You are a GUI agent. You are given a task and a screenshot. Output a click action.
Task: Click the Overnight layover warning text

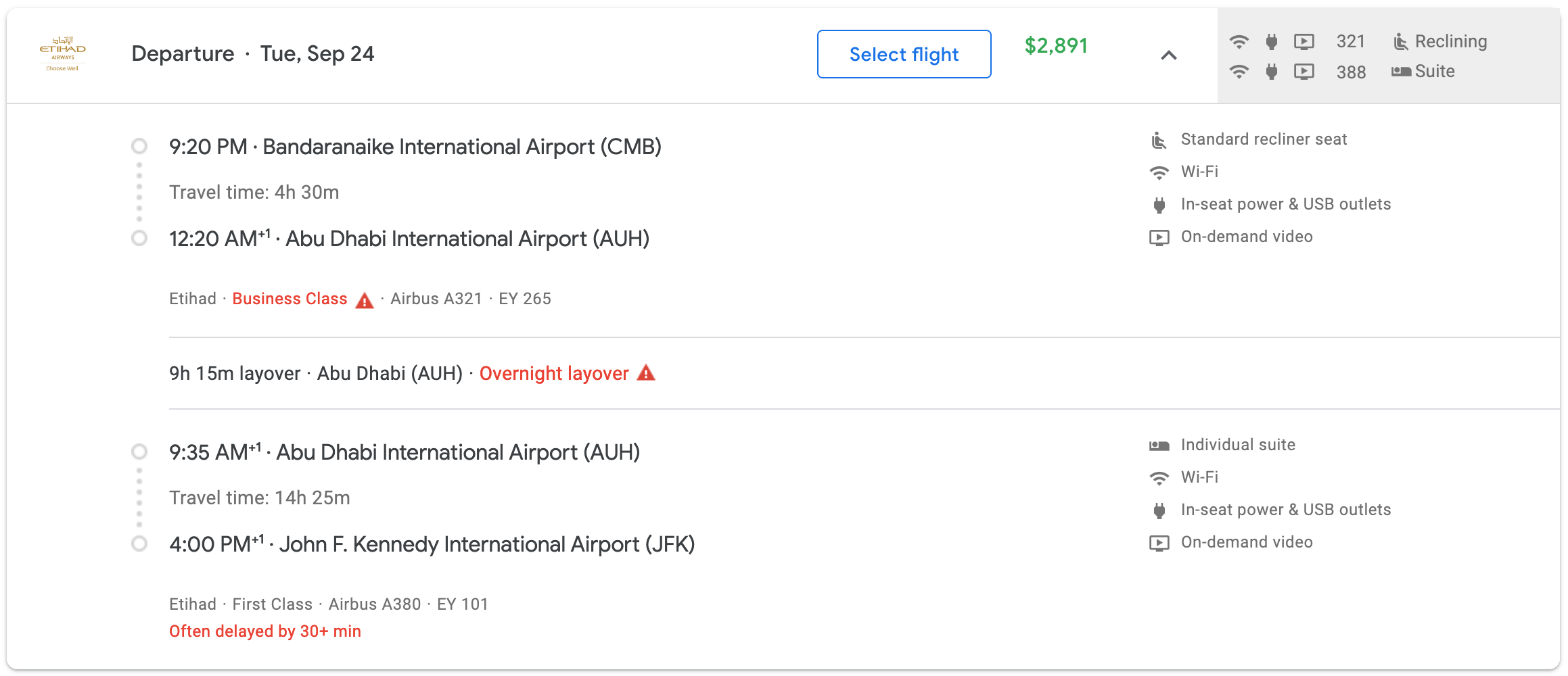554,373
